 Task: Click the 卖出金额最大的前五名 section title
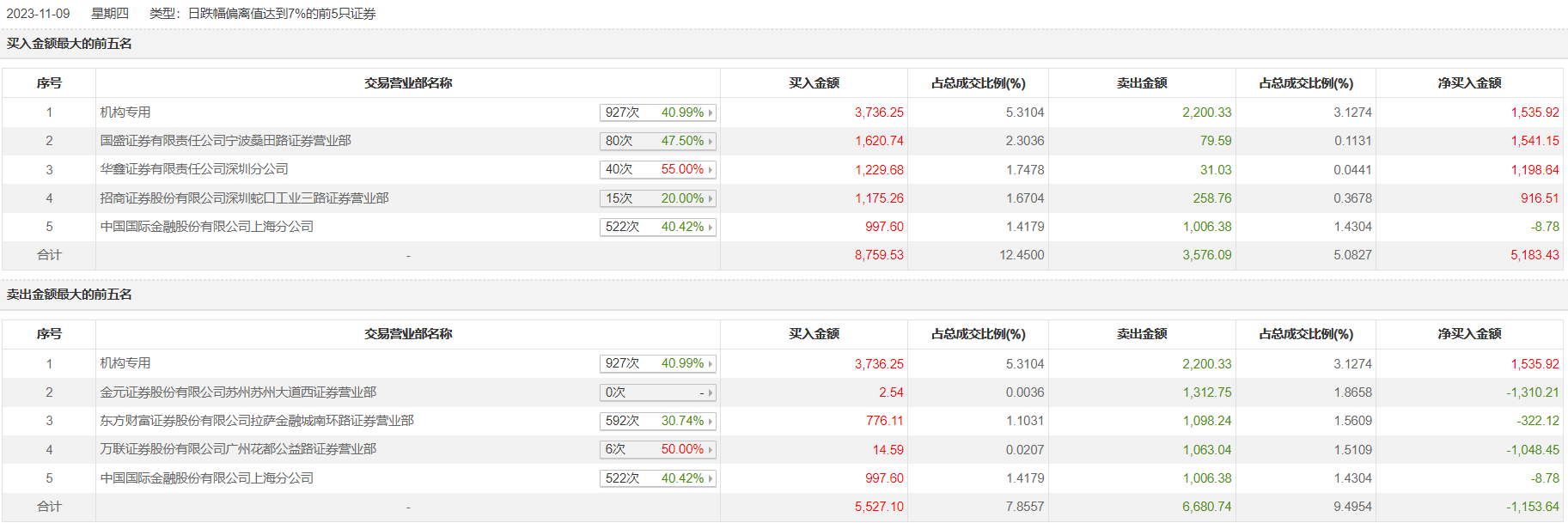[x=70, y=295]
